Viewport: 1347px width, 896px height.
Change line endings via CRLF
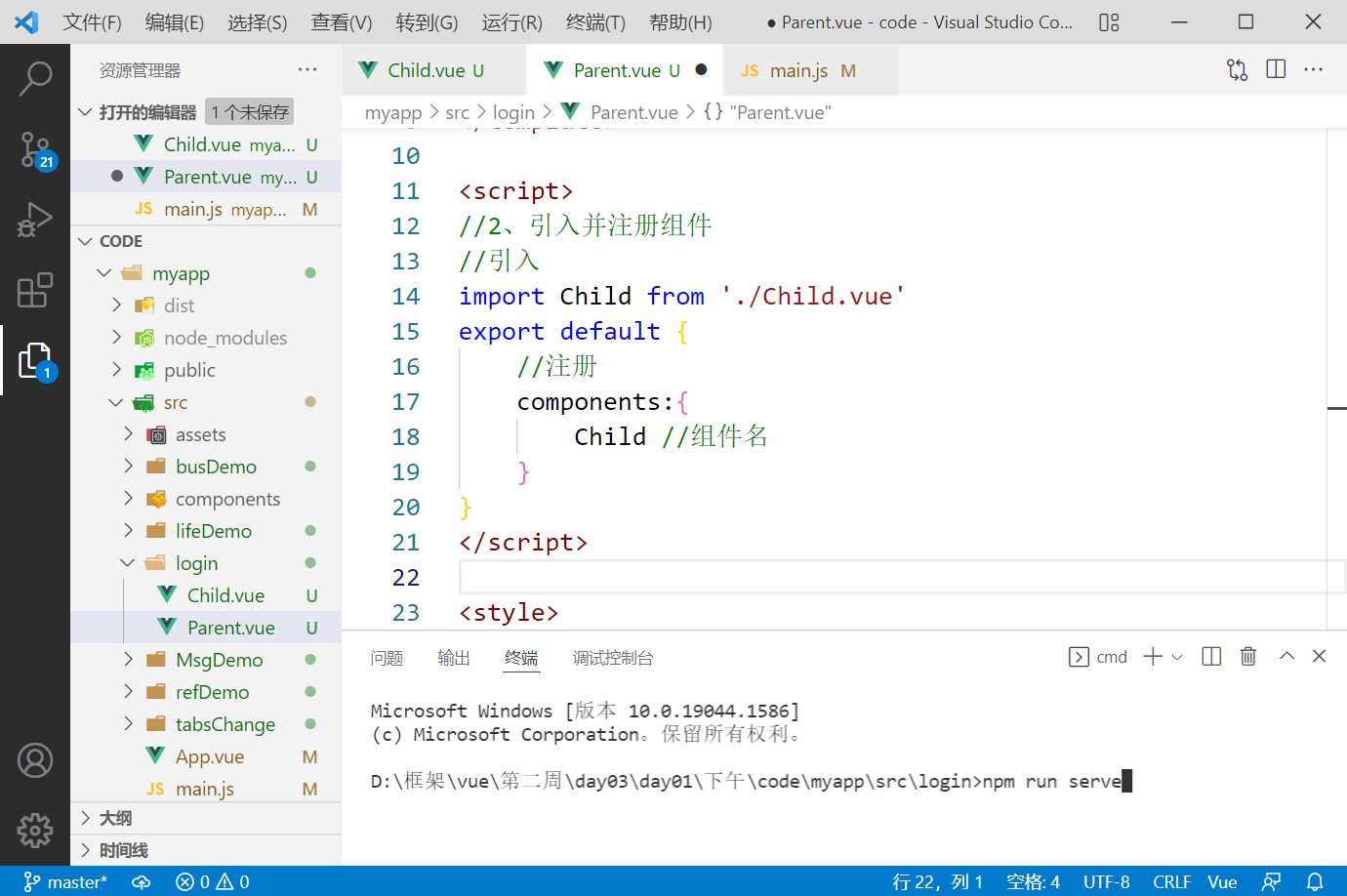tap(1171, 882)
